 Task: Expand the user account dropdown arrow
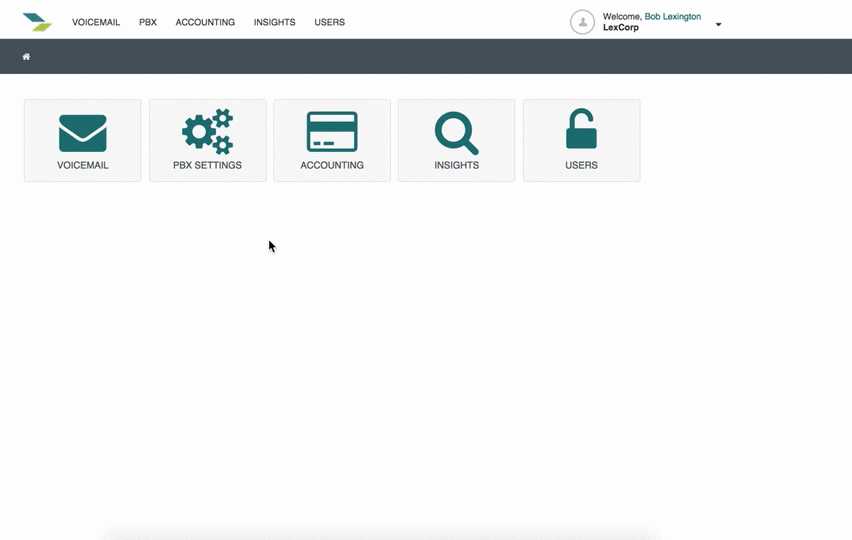tap(718, 24)
